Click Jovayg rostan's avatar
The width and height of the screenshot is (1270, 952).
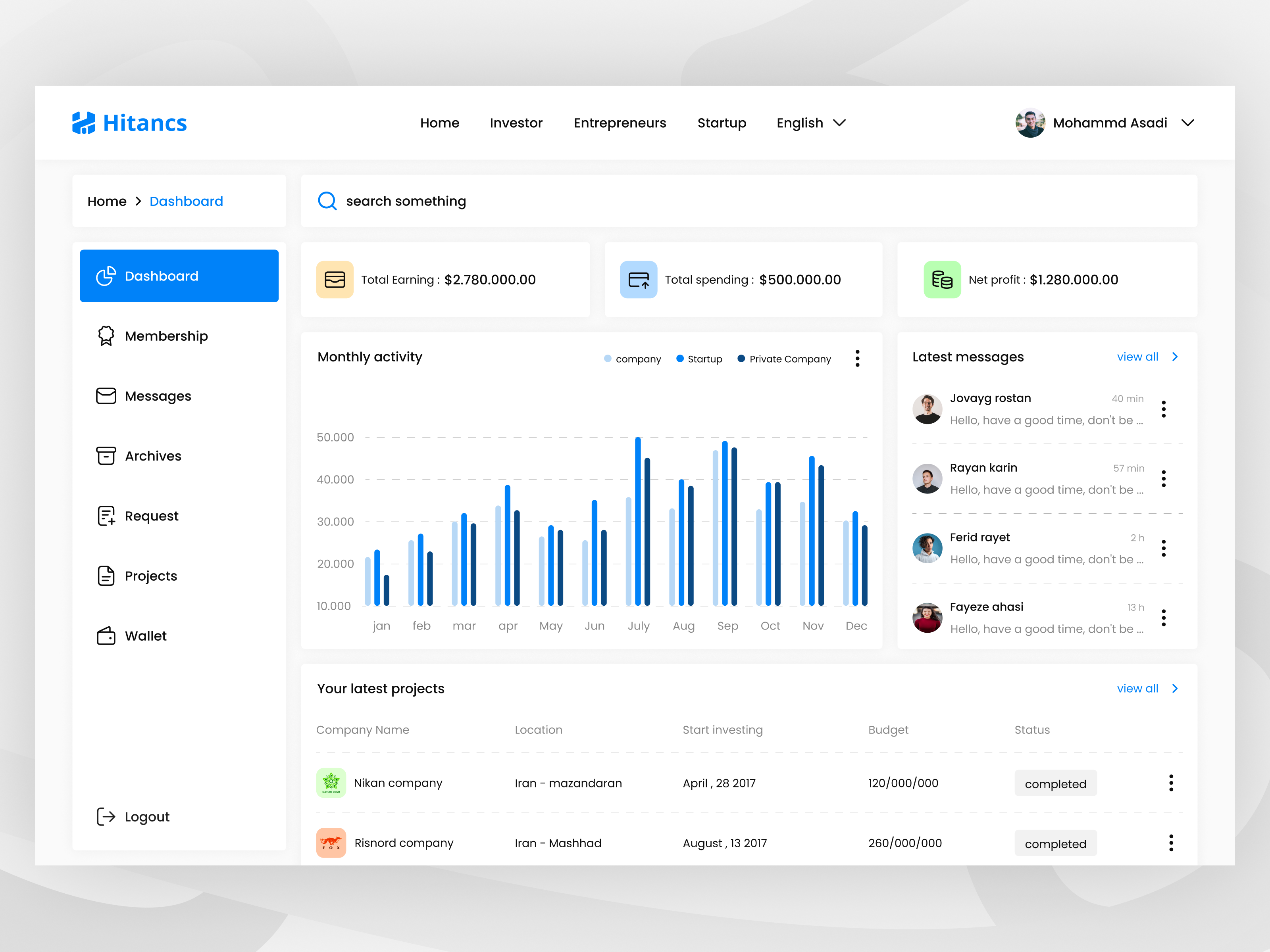click(927, 409)
